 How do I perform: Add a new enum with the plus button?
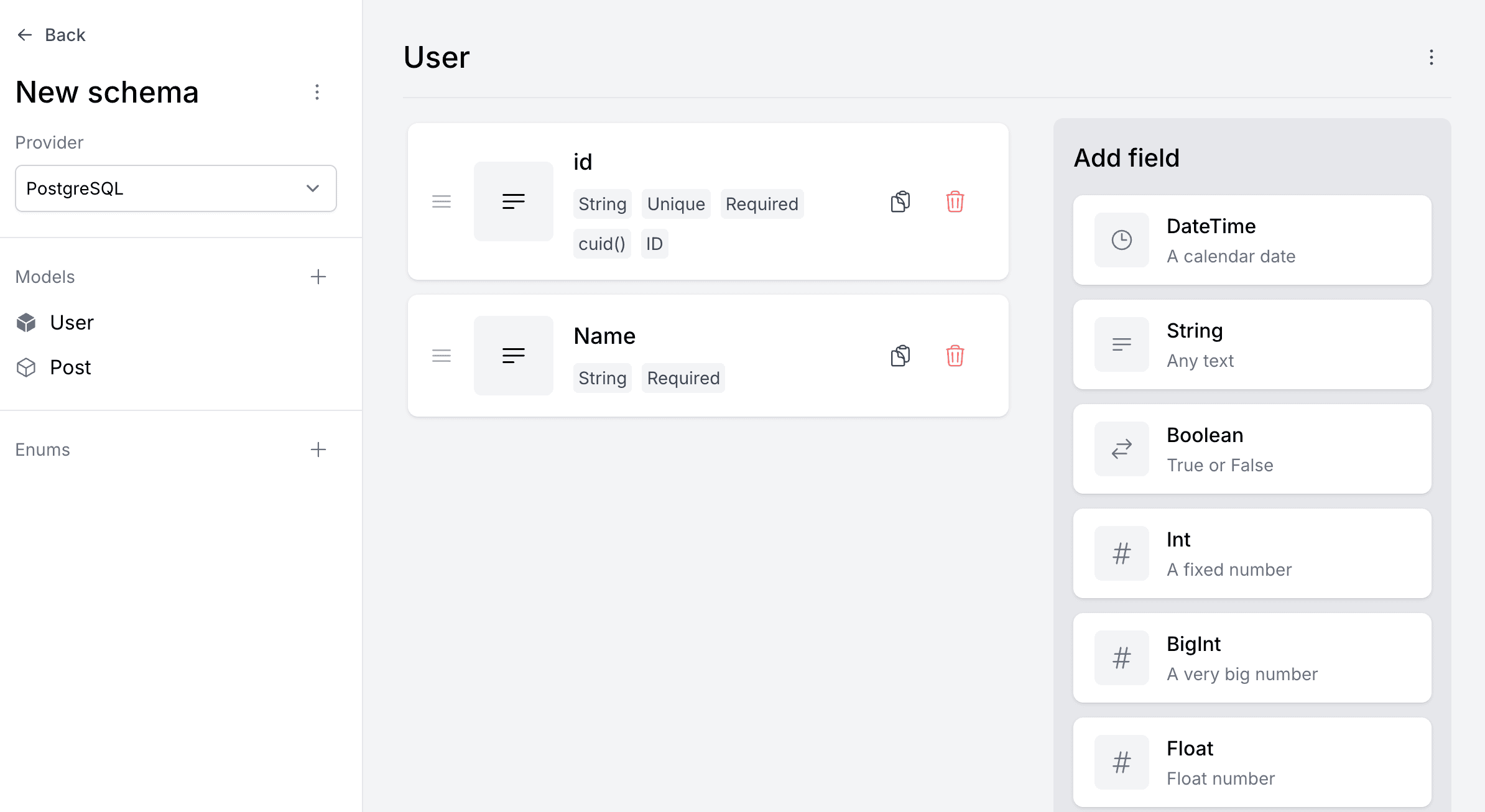pyautogui.click(x=318, y=449)
